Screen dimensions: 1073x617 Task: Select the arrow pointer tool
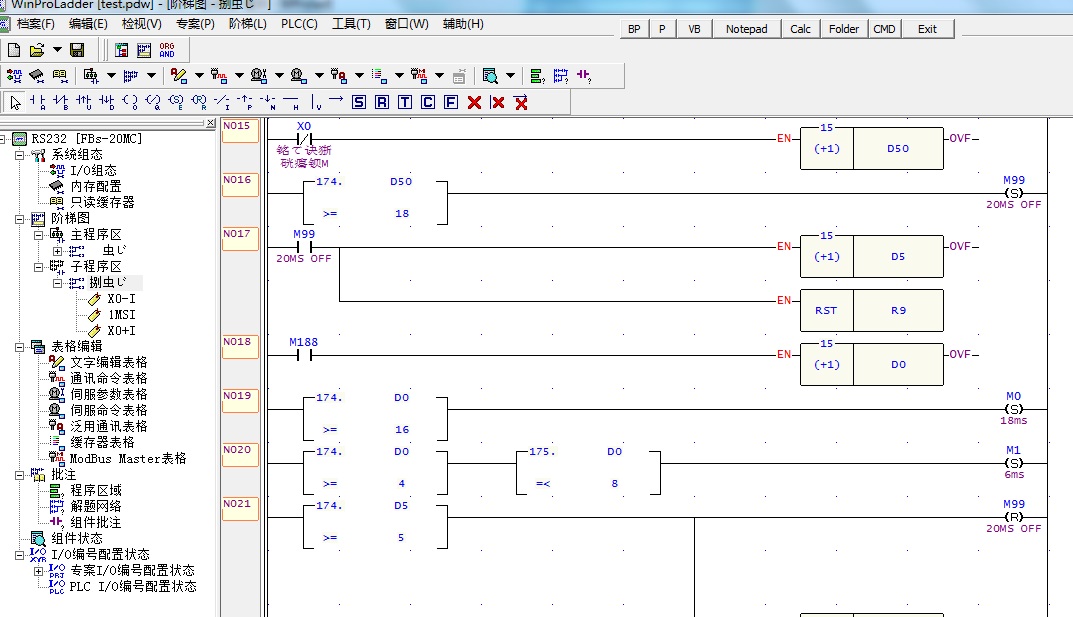tap(15, 102)
